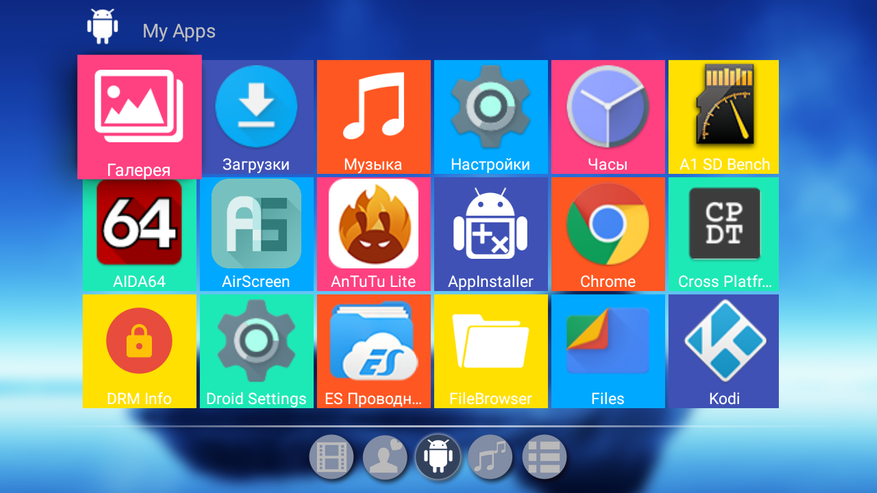This screenshot has height=493, width=877.
Task: Open the Chrome browser
Action: [608, 234]
